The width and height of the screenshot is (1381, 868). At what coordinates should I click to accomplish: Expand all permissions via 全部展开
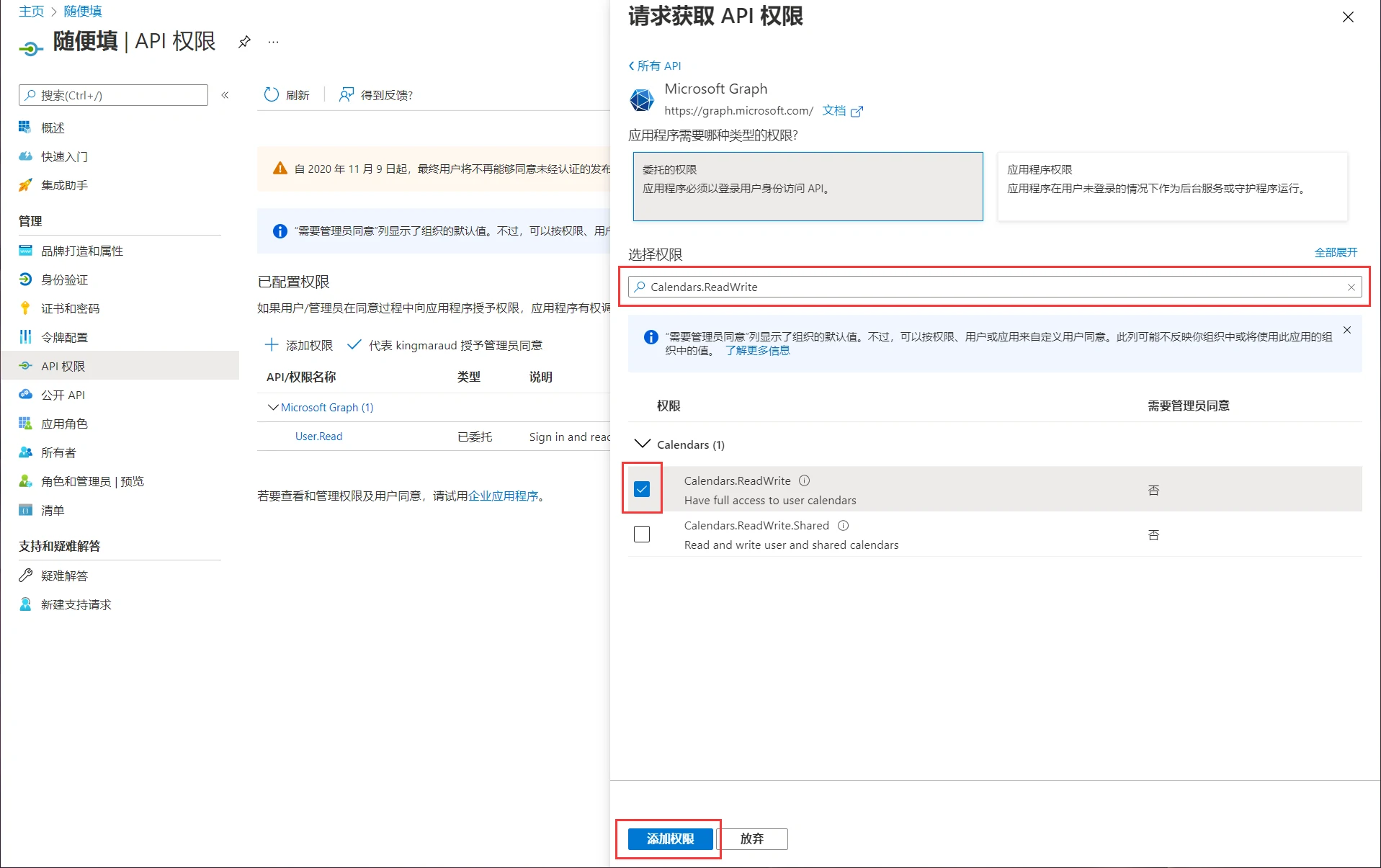[1335, 253]
